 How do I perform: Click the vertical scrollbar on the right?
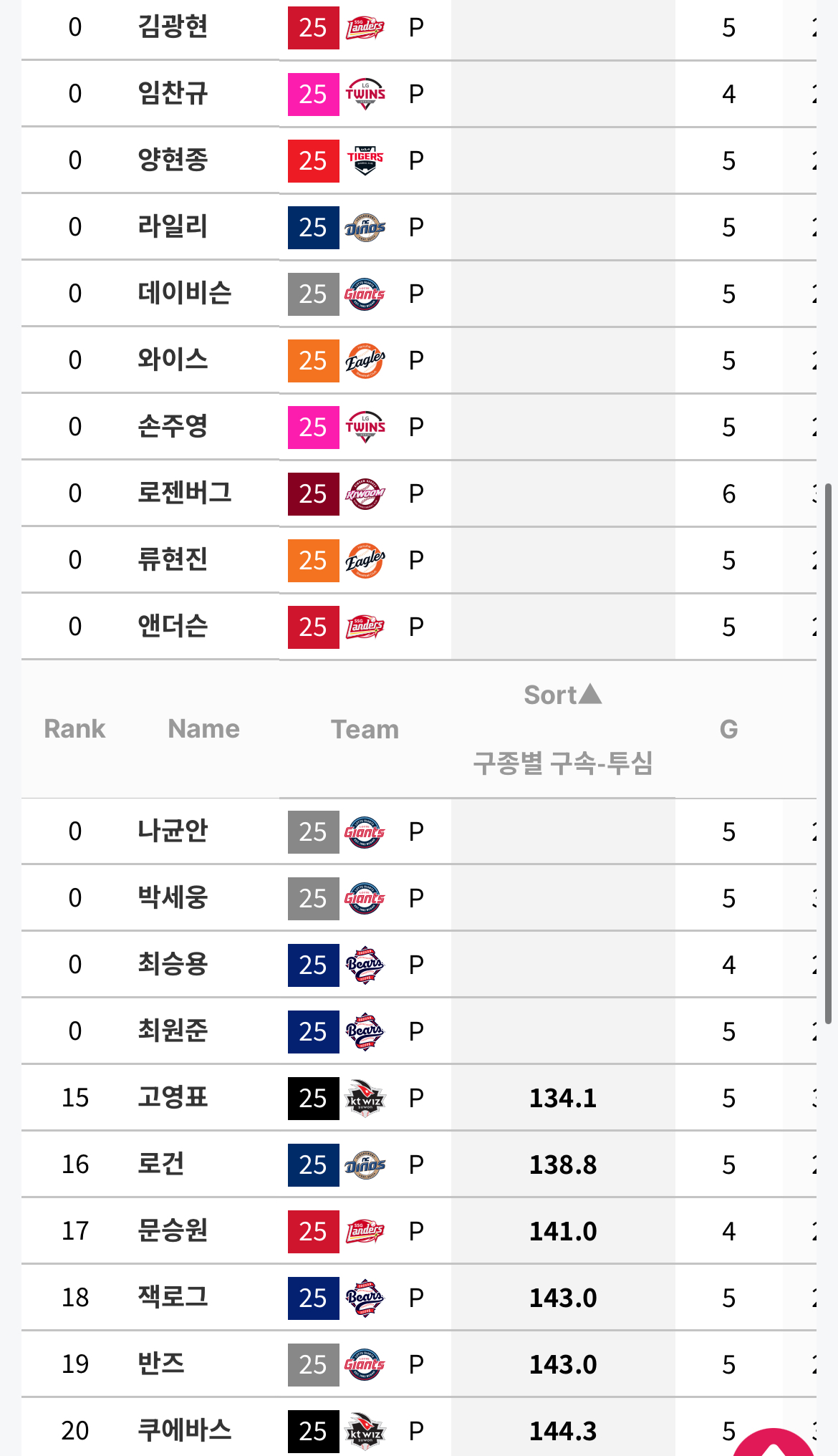click(828, 752)
